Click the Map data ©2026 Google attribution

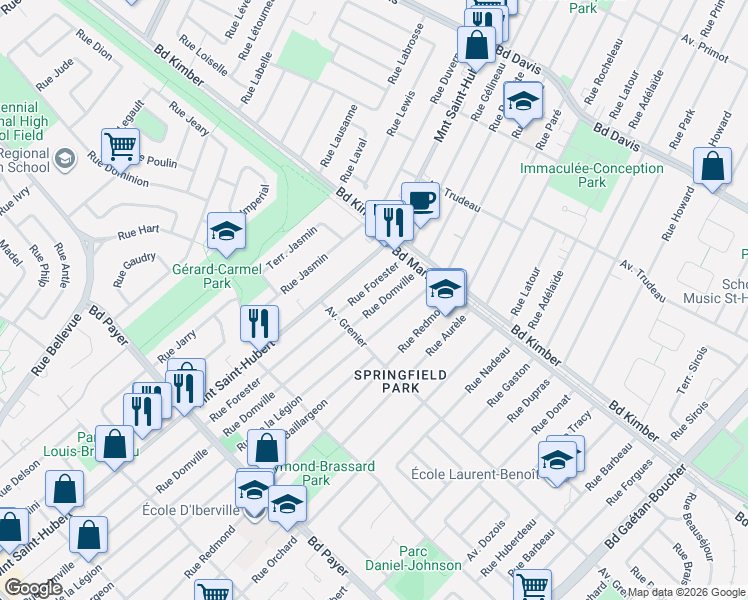[686, 593]
